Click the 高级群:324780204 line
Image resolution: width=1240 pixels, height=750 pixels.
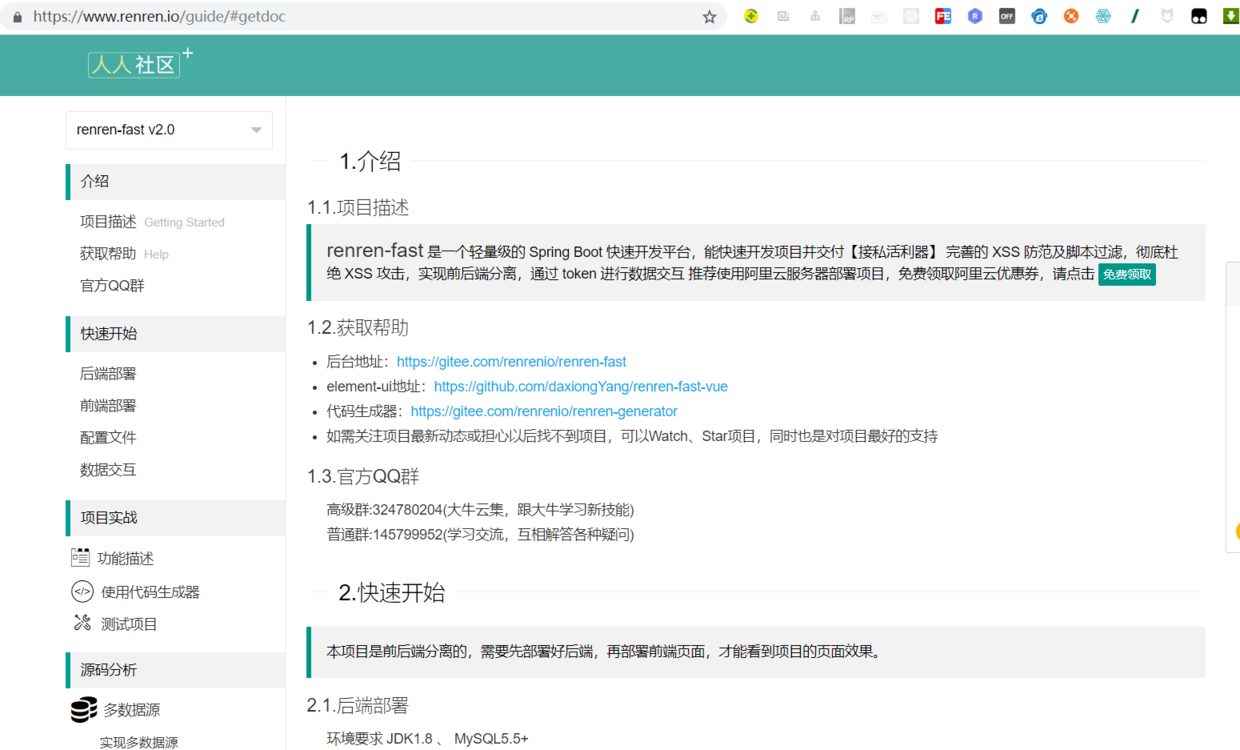point(480,510)
